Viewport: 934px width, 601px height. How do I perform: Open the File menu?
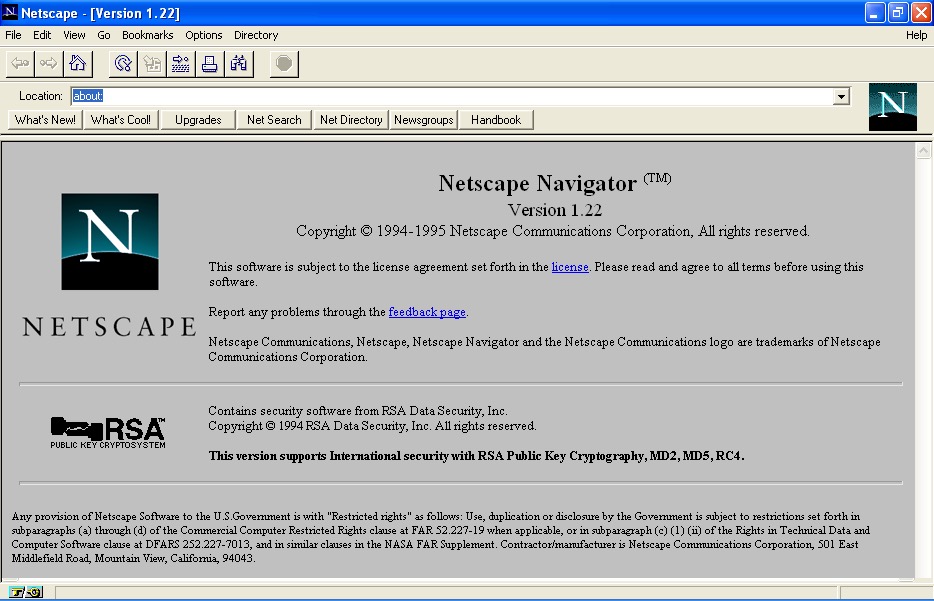[13, 35]
